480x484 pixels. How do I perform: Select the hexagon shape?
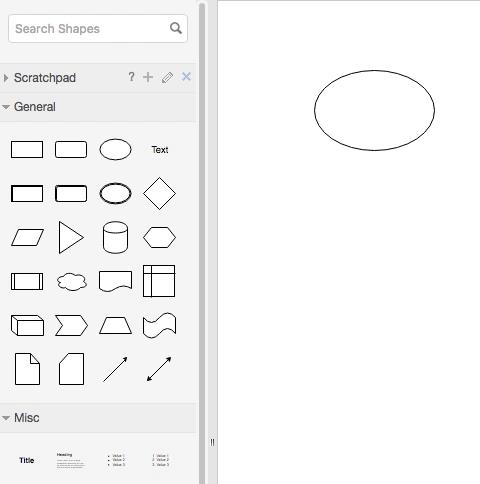(x=159, y=237)
